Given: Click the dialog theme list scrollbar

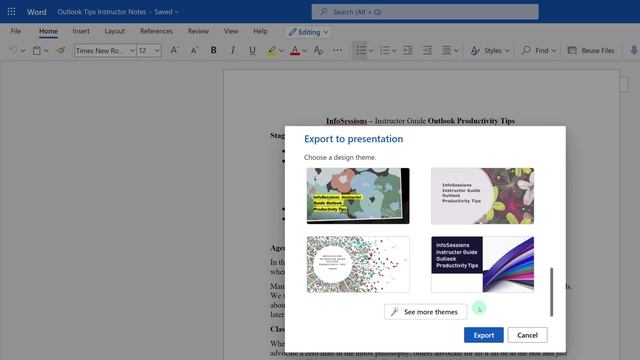Looking at the screenshot, I should (x=551, y=292).
